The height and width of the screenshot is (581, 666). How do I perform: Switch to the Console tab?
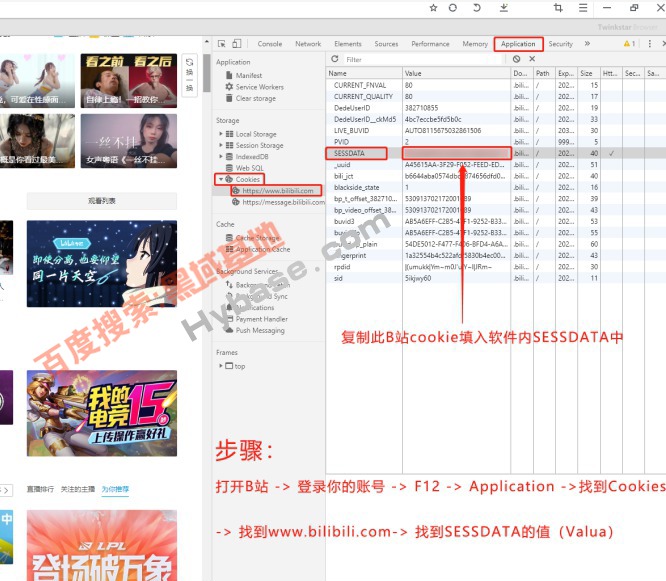pyautogui.click(x=270, y=44)
